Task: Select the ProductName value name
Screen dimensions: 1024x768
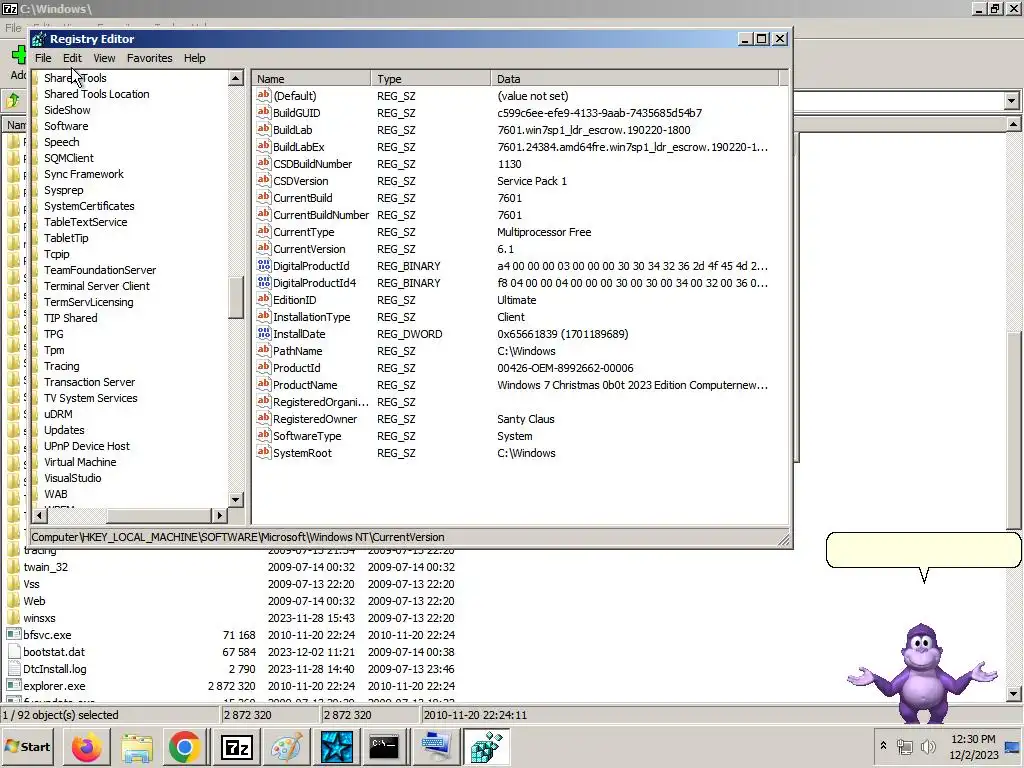Action: click(305, 385)
